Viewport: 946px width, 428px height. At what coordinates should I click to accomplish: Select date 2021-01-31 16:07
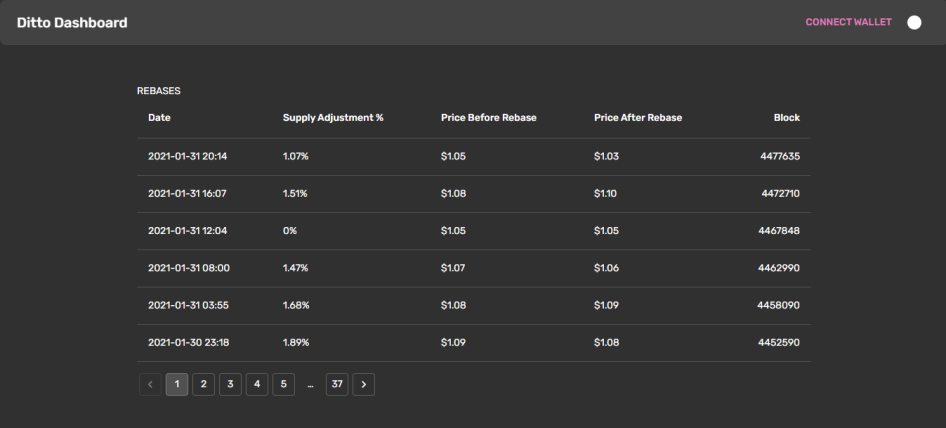188,194
